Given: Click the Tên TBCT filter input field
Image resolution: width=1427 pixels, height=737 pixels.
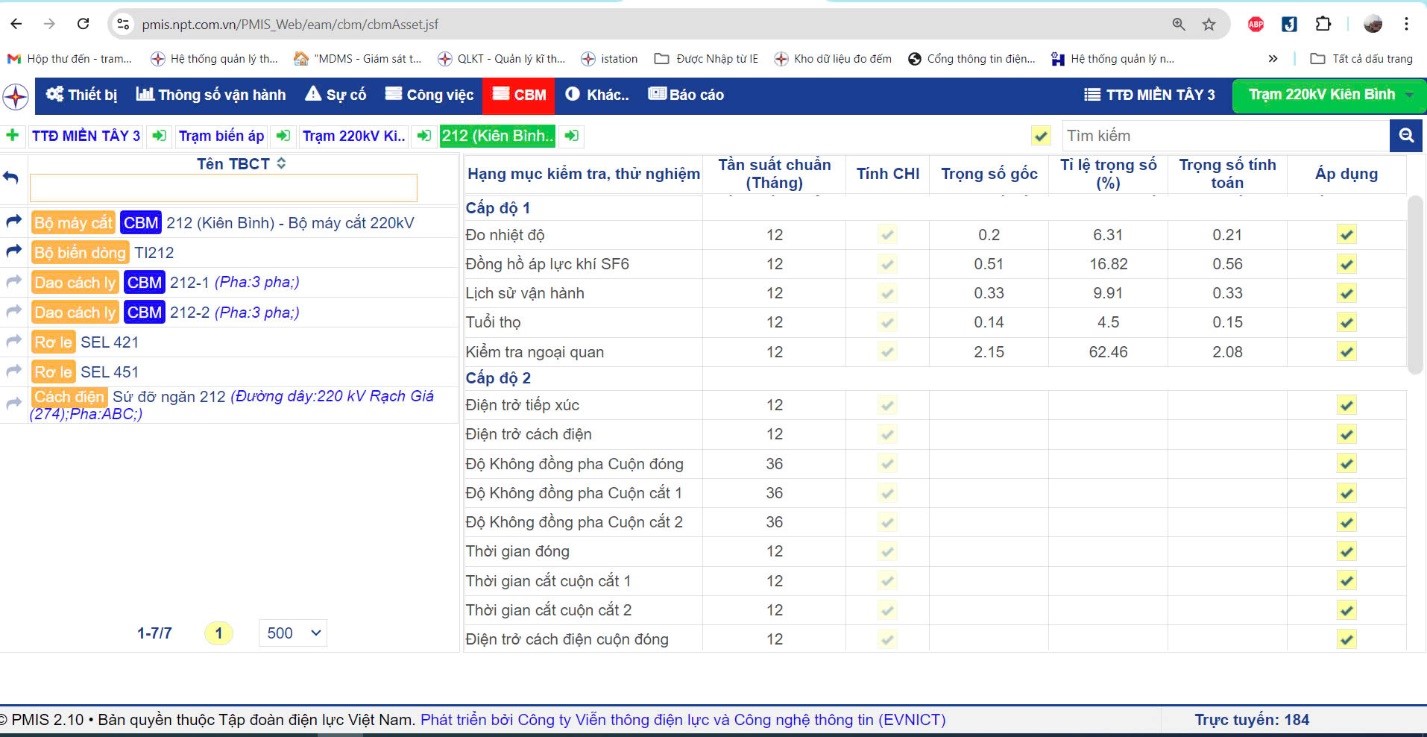Looking at the screenshot, I should [223, 188].
